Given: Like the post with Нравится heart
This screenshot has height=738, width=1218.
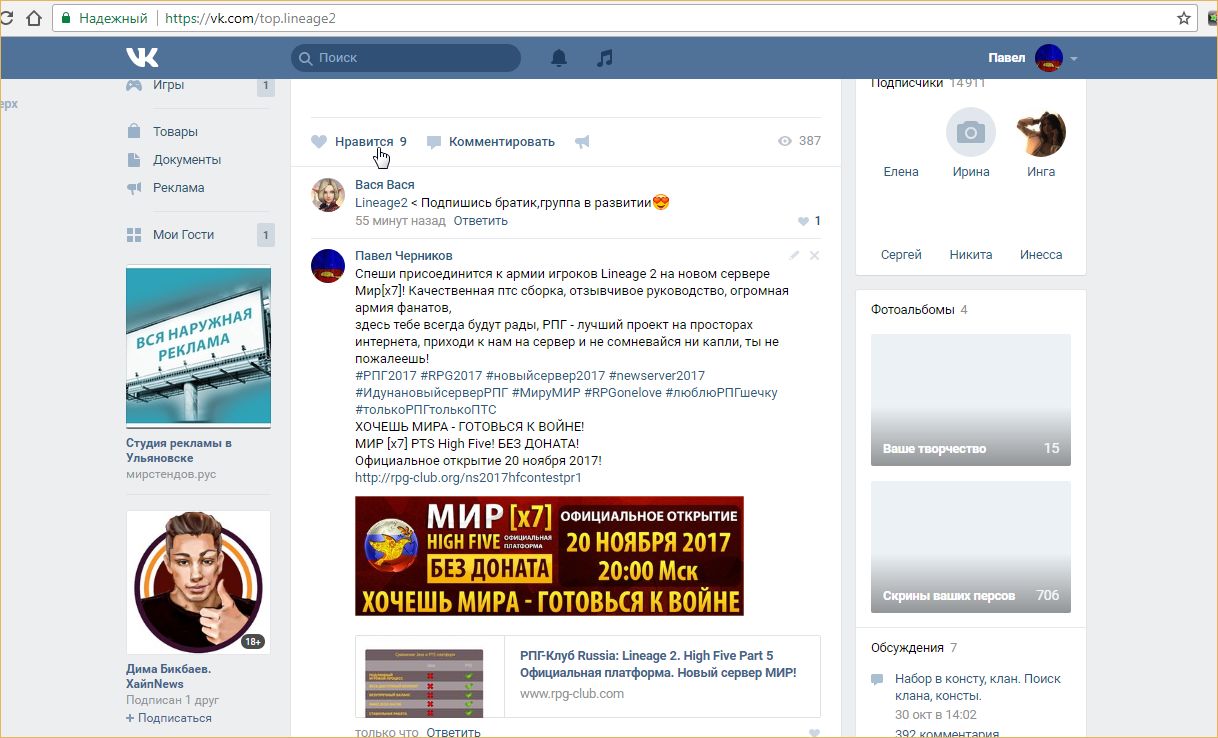Looking at the screenshot, I should (x=319, y=142).
